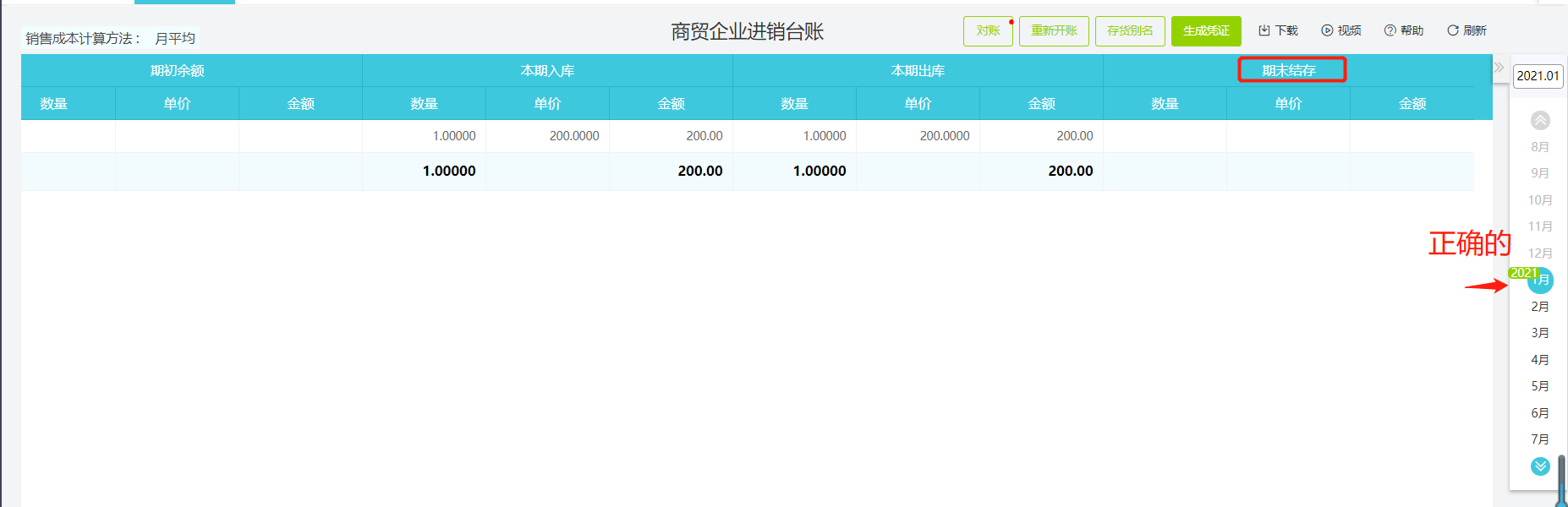The image size is (1568, 507).
Task: Select 5月 in the month list
Action: [1540, 386]
